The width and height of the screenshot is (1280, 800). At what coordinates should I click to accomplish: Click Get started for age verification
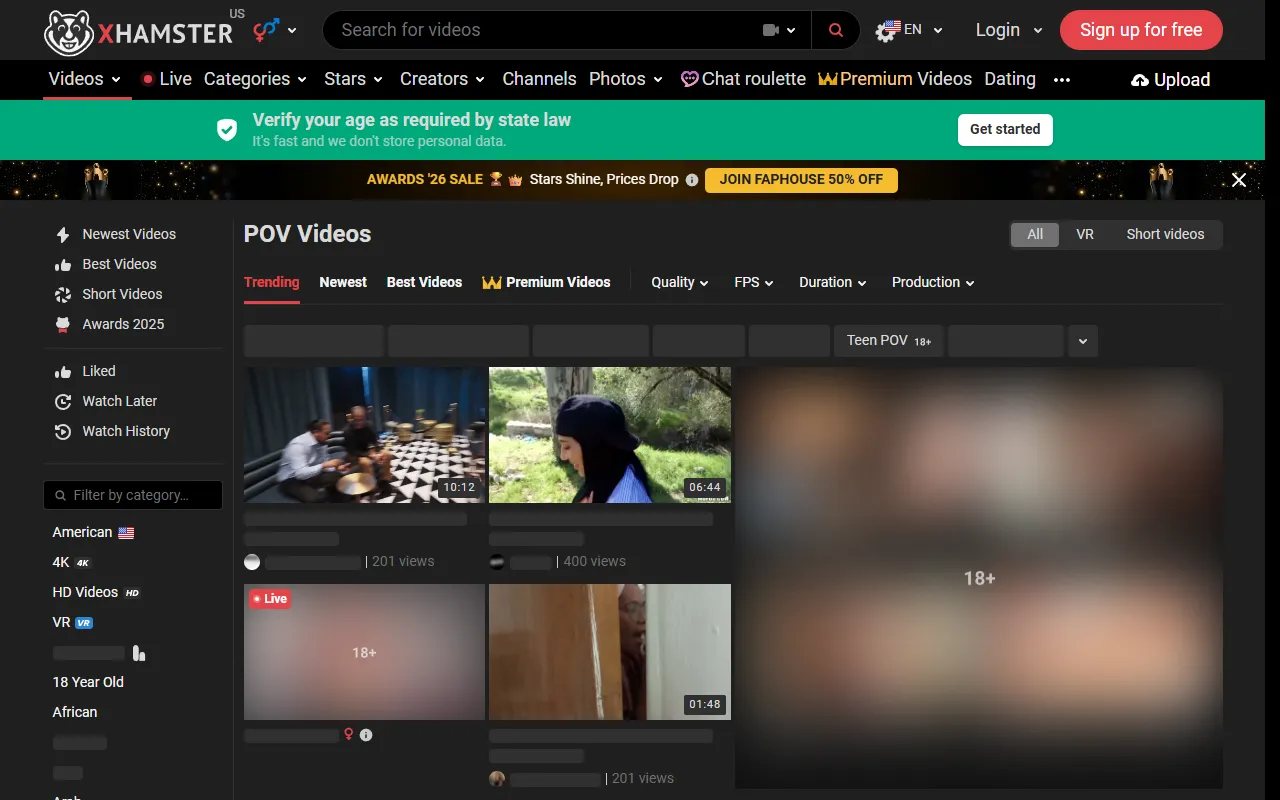(x=1005, y=129)
